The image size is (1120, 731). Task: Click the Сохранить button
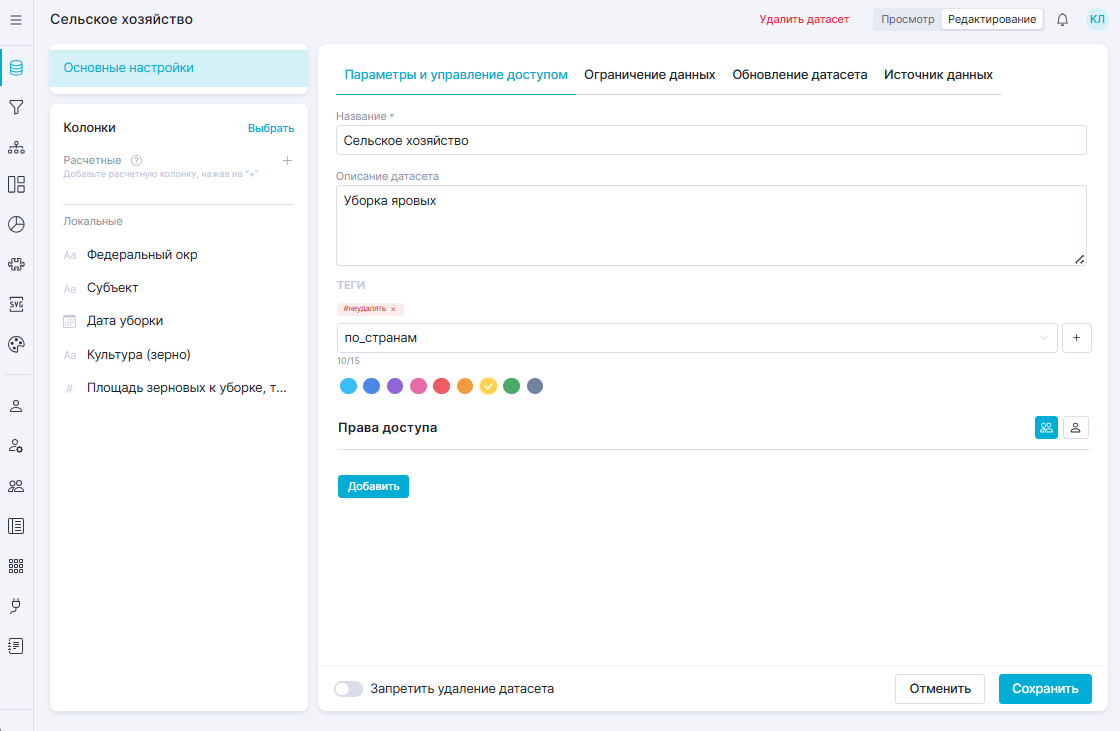click(x=1045, y=689)
